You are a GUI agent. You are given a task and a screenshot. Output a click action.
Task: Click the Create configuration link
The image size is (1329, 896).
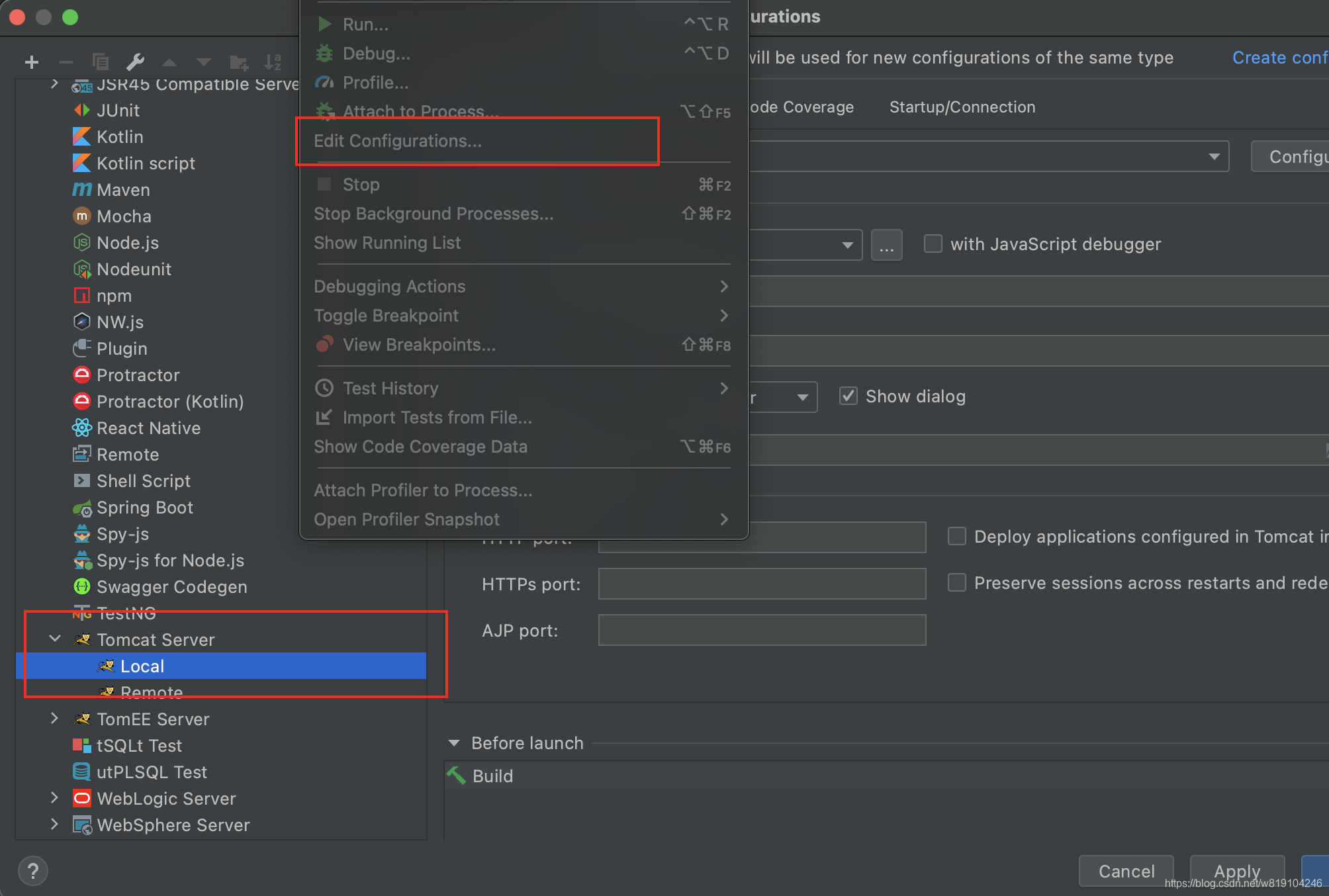(x=1280, y=58)
